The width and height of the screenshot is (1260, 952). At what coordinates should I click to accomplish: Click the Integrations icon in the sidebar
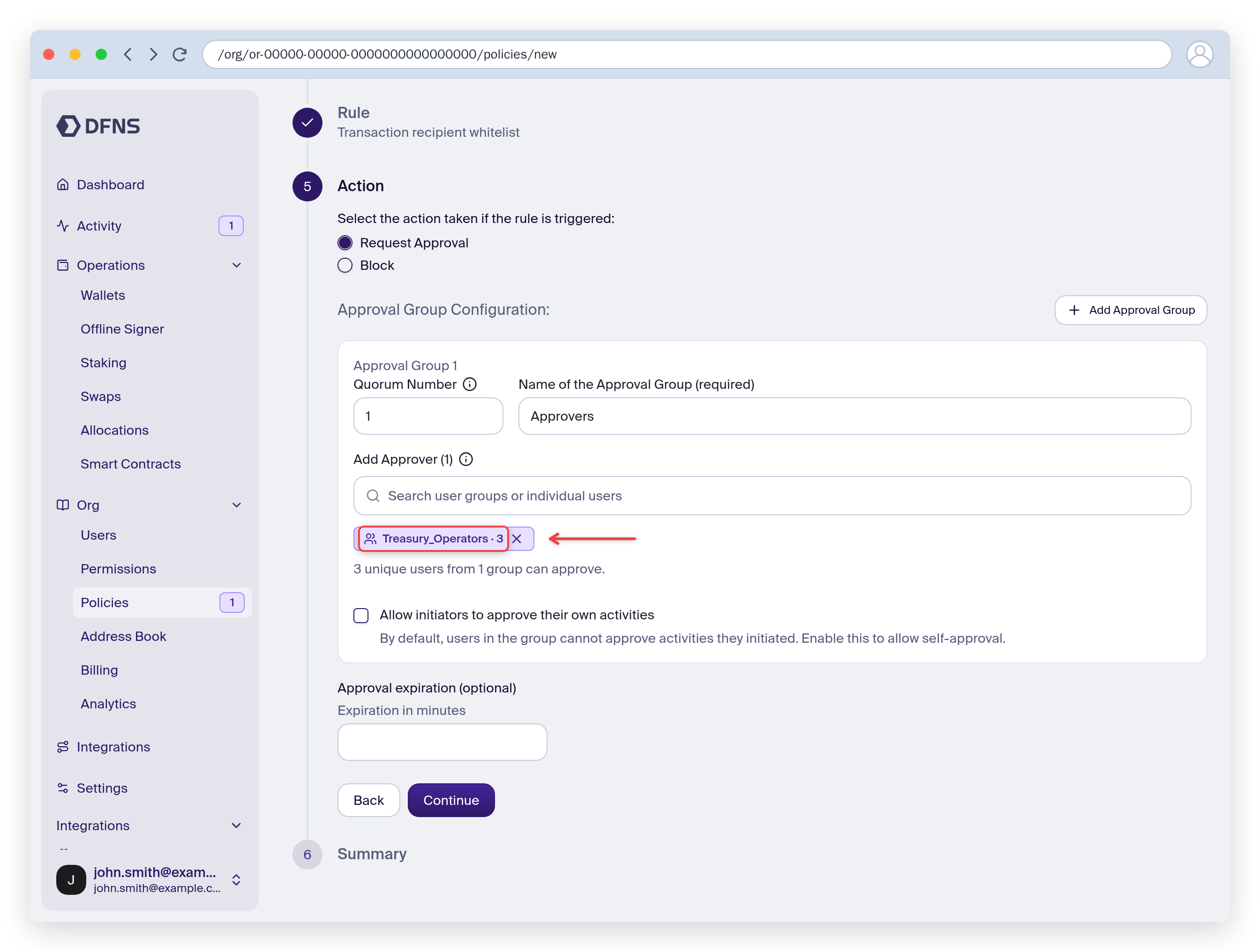63,746
